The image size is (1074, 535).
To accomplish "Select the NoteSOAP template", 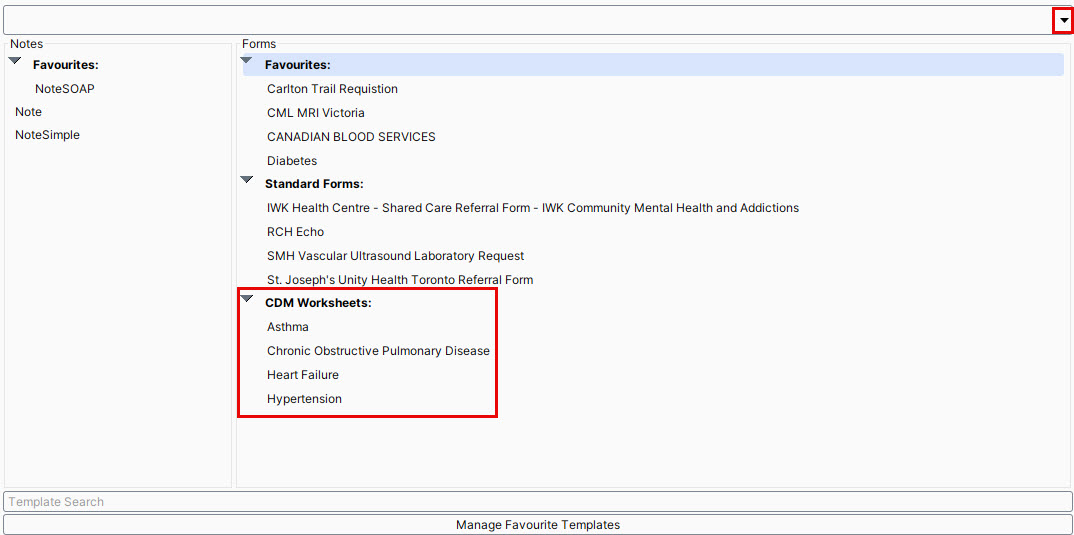I will click(65, 89).
